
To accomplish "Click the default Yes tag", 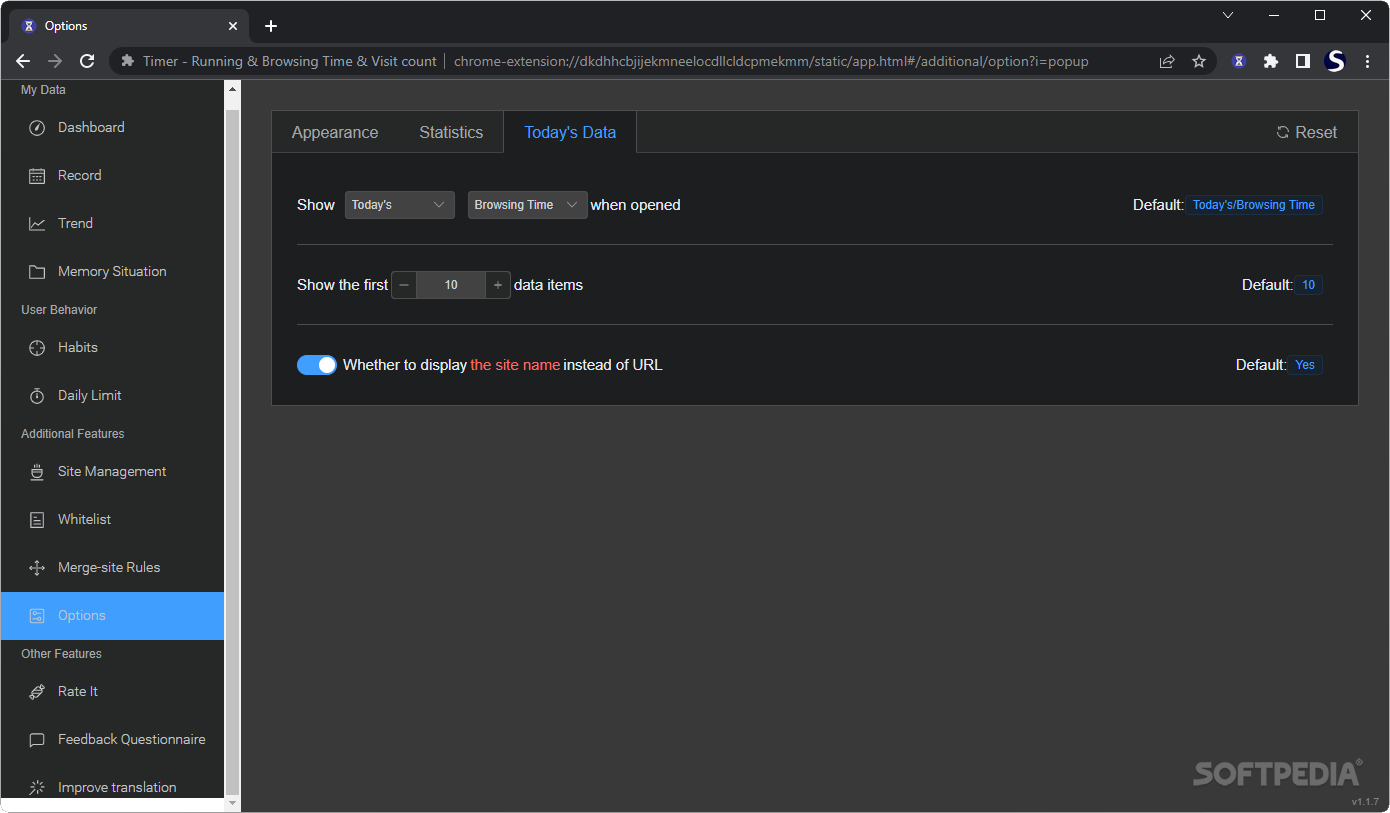I will click(x=1305, y=365).
